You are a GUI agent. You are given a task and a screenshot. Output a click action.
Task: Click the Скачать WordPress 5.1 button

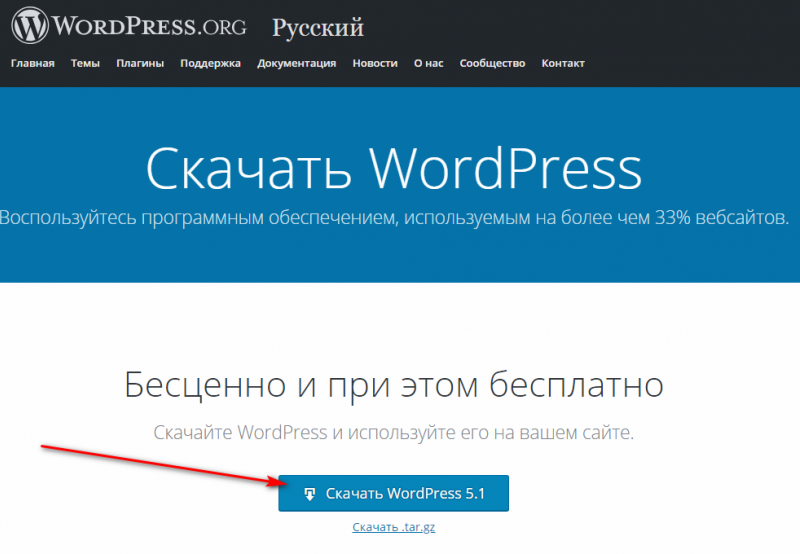[x=393, y=493]
